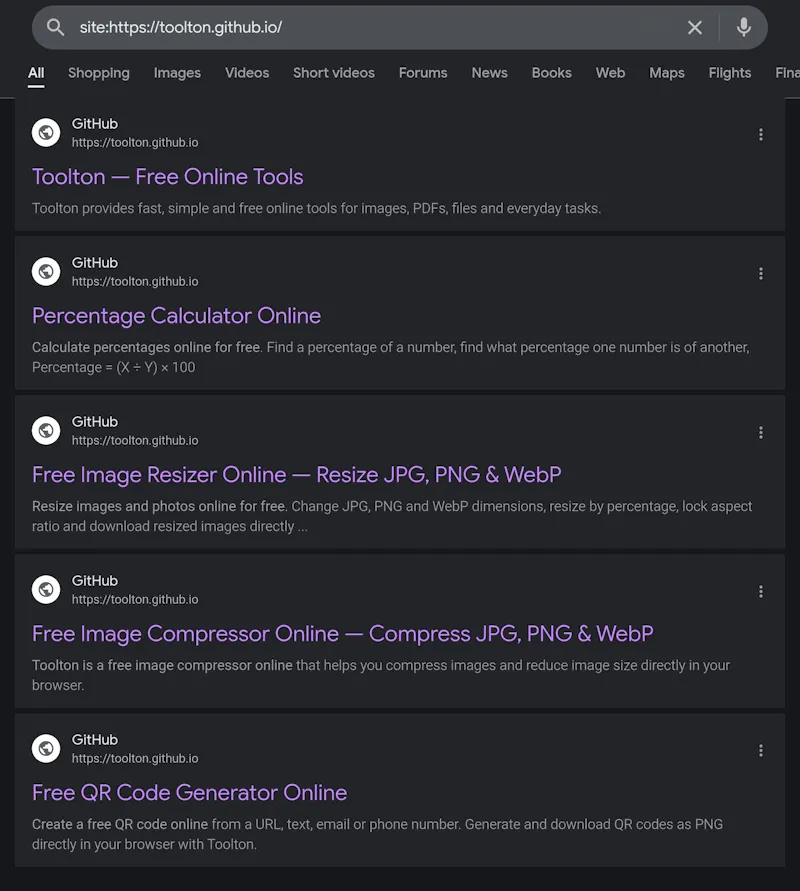
Task: Open options menu for Toolton Free Online Tools result
Action: [761, 134]
